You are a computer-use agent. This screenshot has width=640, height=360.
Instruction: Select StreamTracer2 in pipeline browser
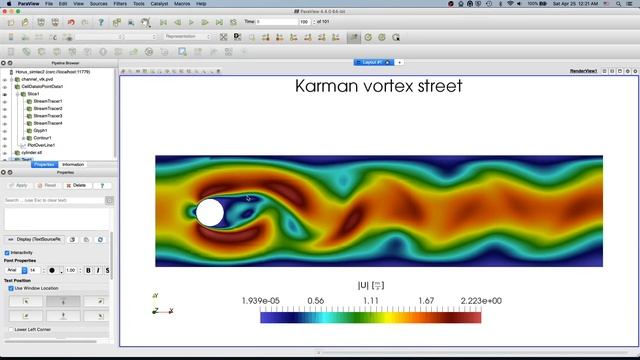coord(48,109)
